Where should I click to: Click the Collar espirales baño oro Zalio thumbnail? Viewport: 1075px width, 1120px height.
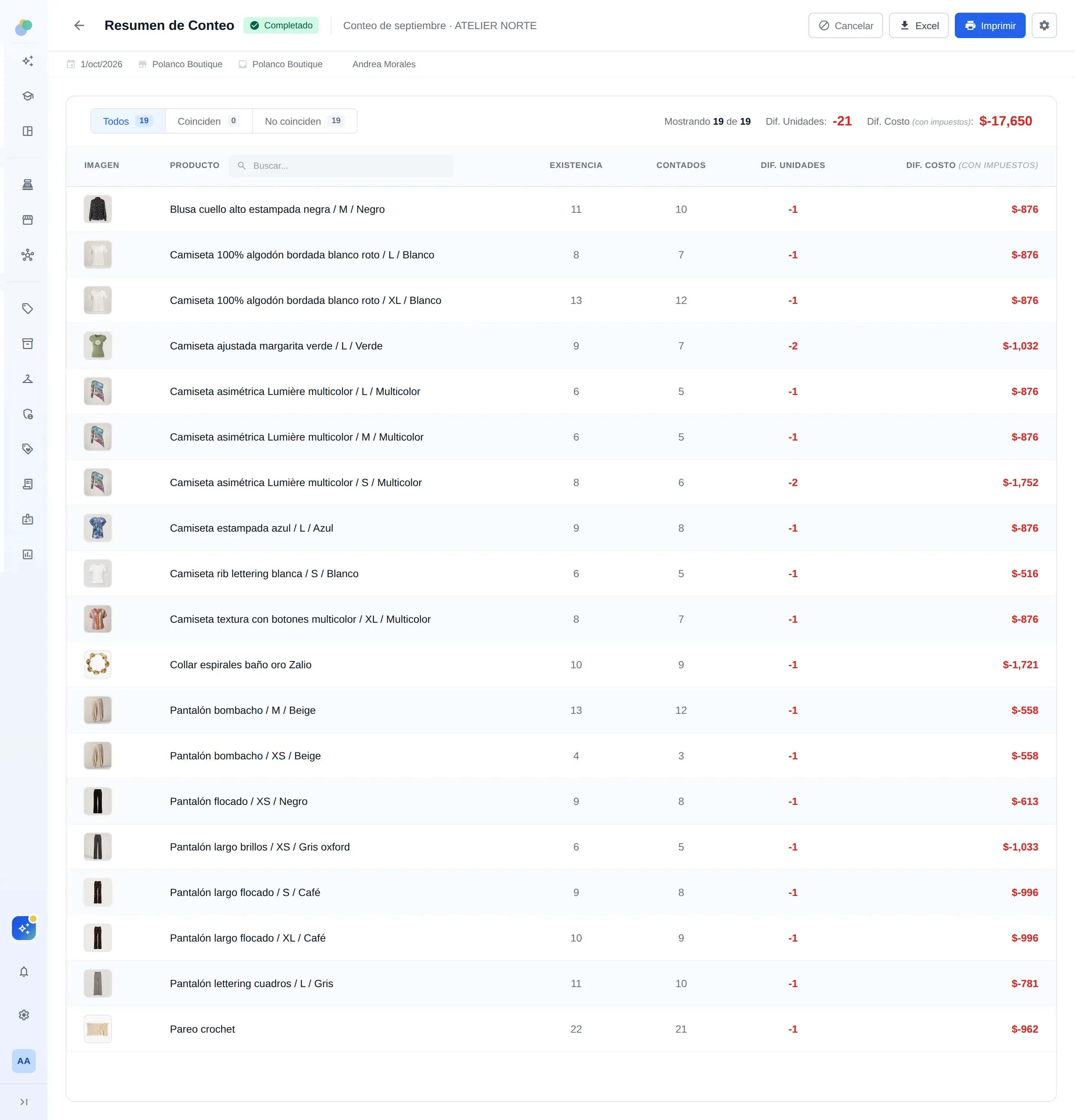coord(98,665)
